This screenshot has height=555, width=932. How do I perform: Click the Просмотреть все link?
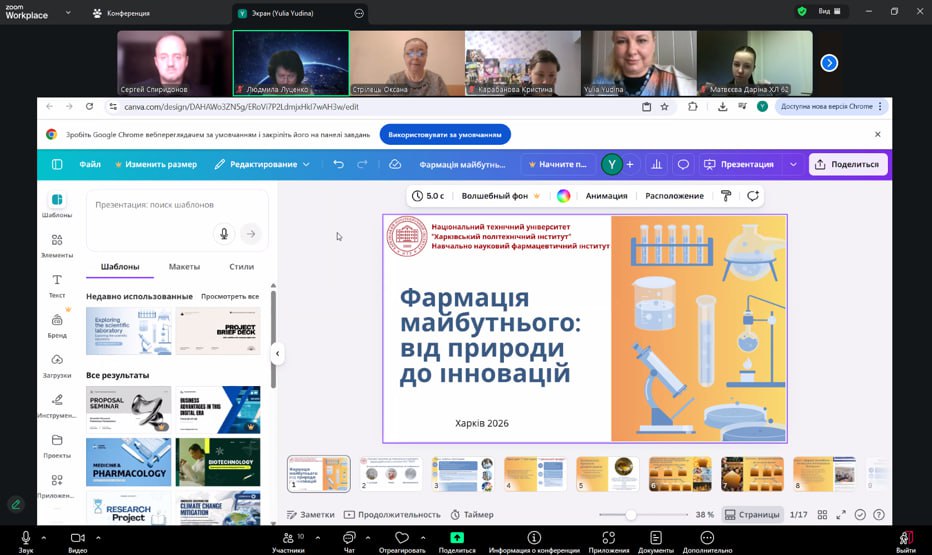click(x=230, y=297)
